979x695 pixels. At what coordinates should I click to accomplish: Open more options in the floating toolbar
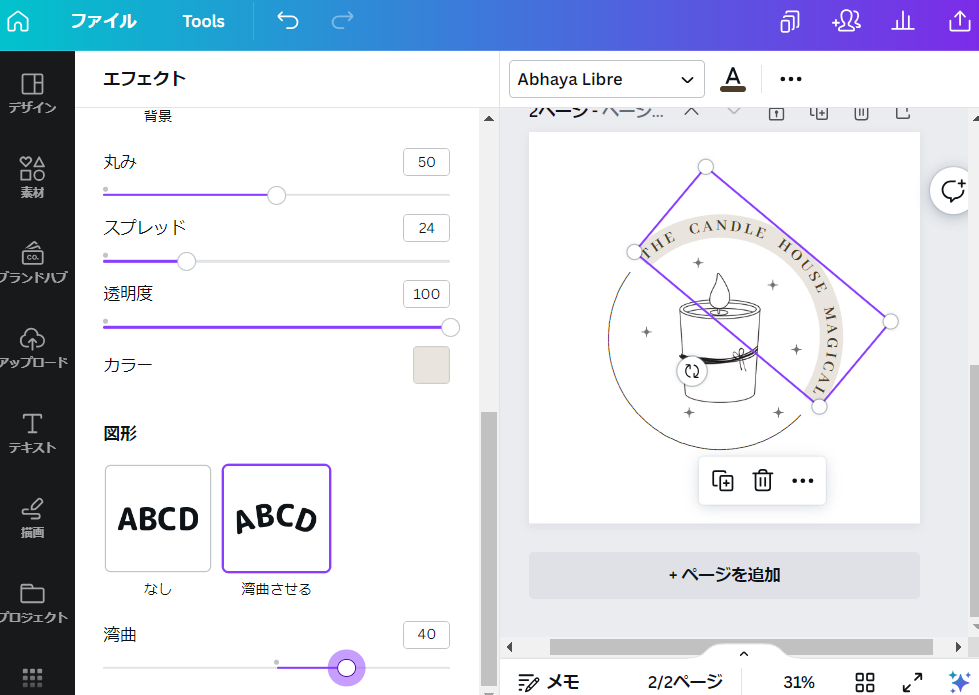click(x=802, y=481)
